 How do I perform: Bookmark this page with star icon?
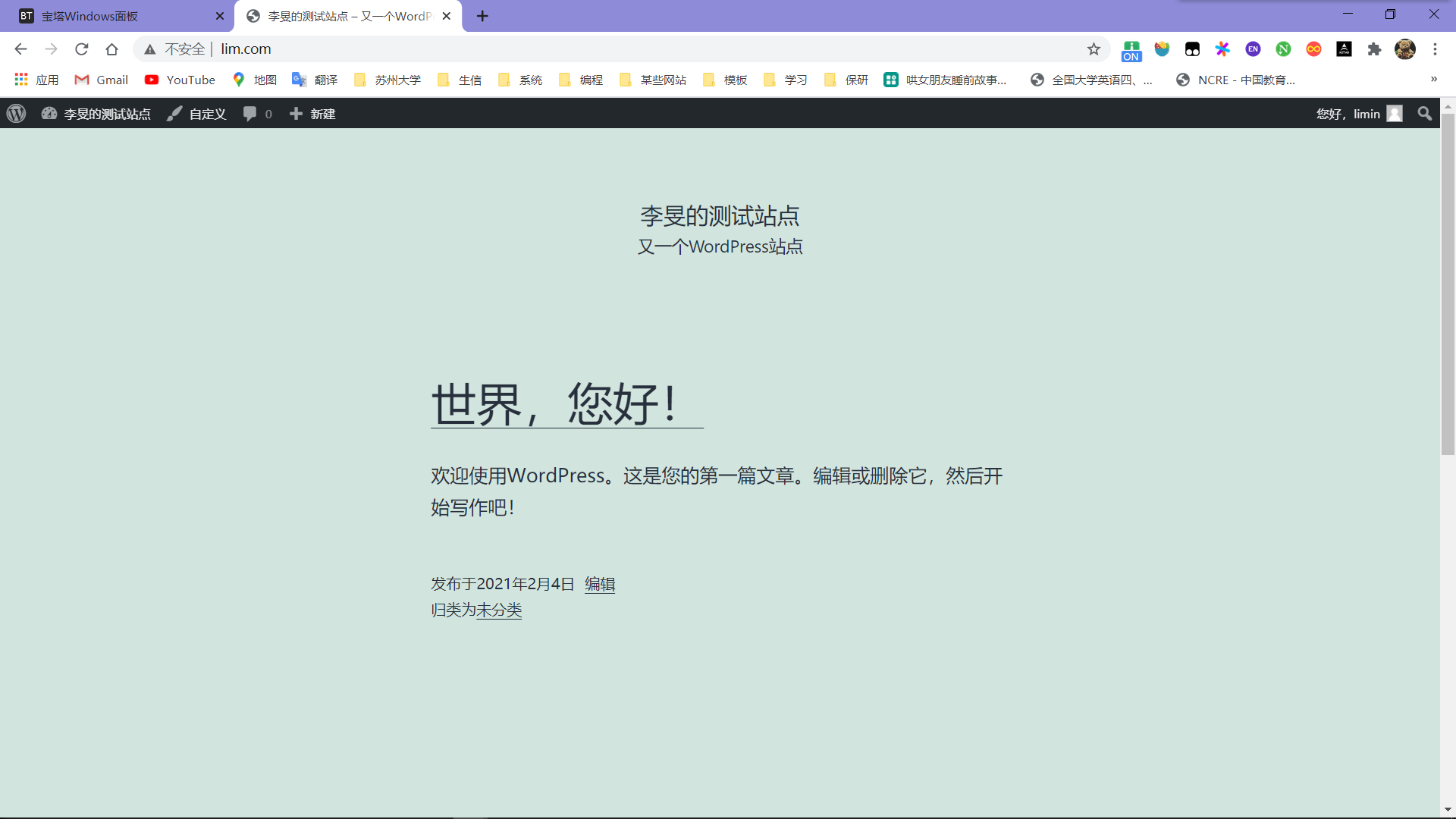[x=1094, y=49]
